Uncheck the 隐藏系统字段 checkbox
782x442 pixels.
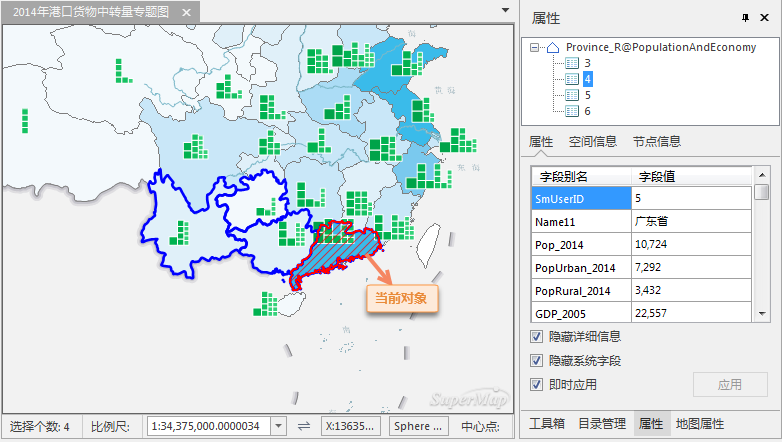536,360
